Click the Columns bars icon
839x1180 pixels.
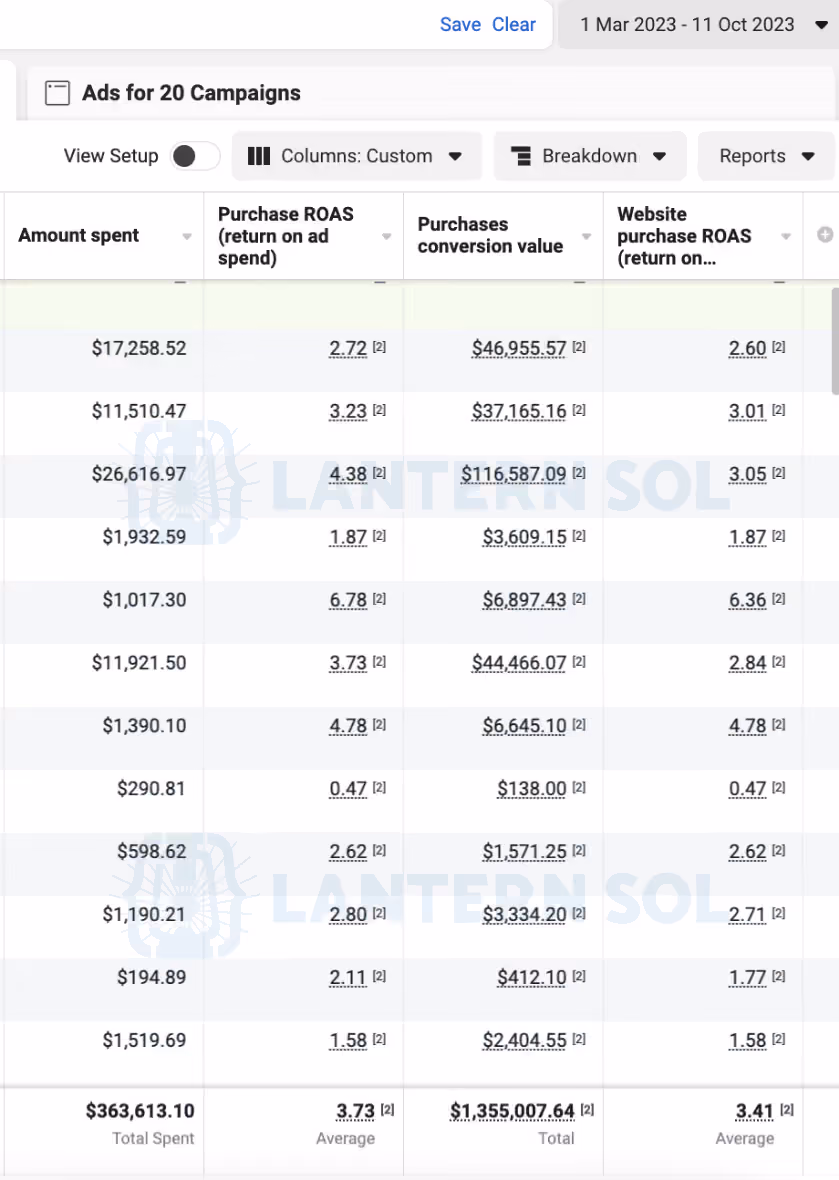click(x=259, y=156)
